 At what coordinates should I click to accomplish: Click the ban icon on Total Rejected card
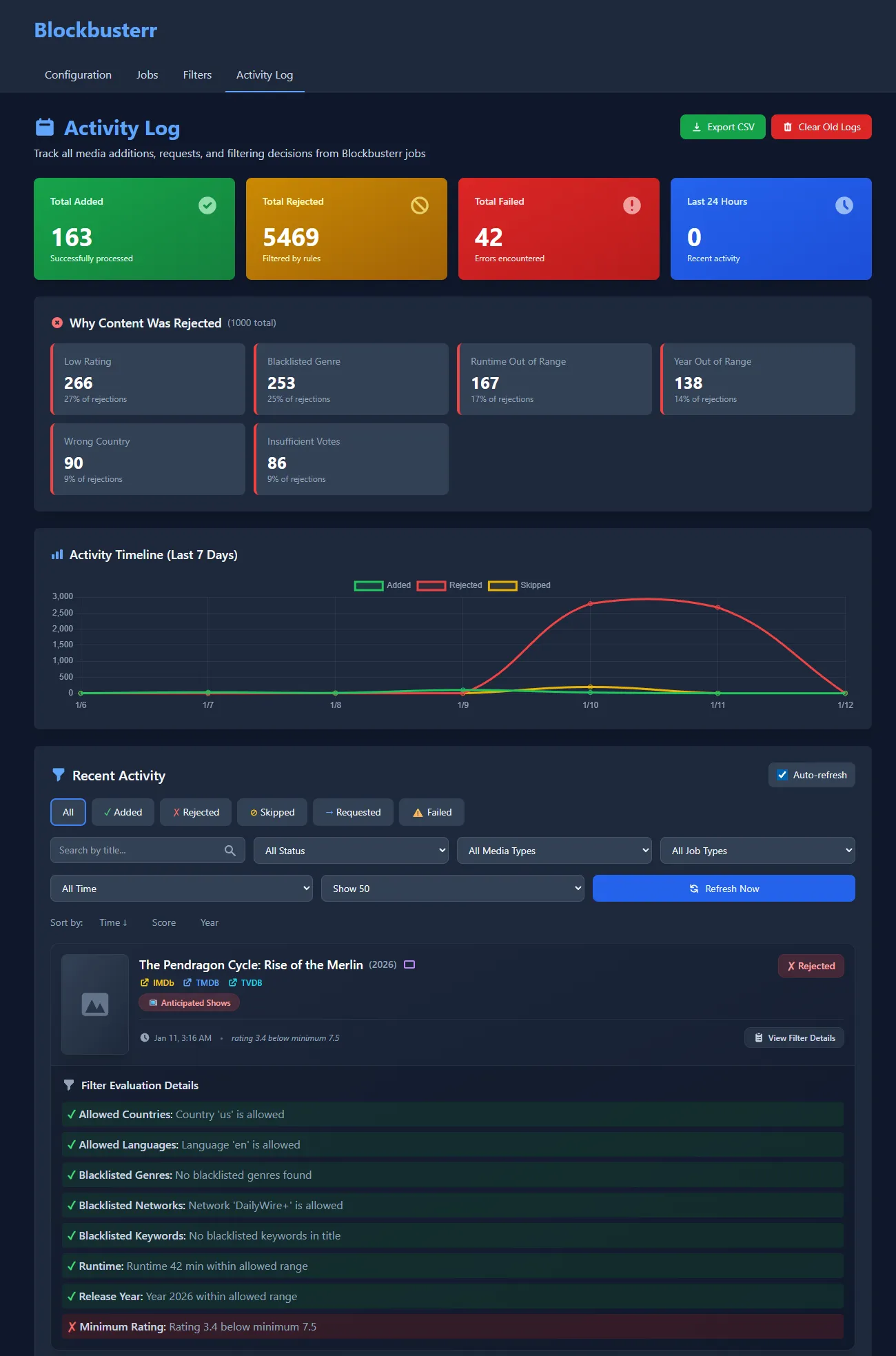pos(420,205)
